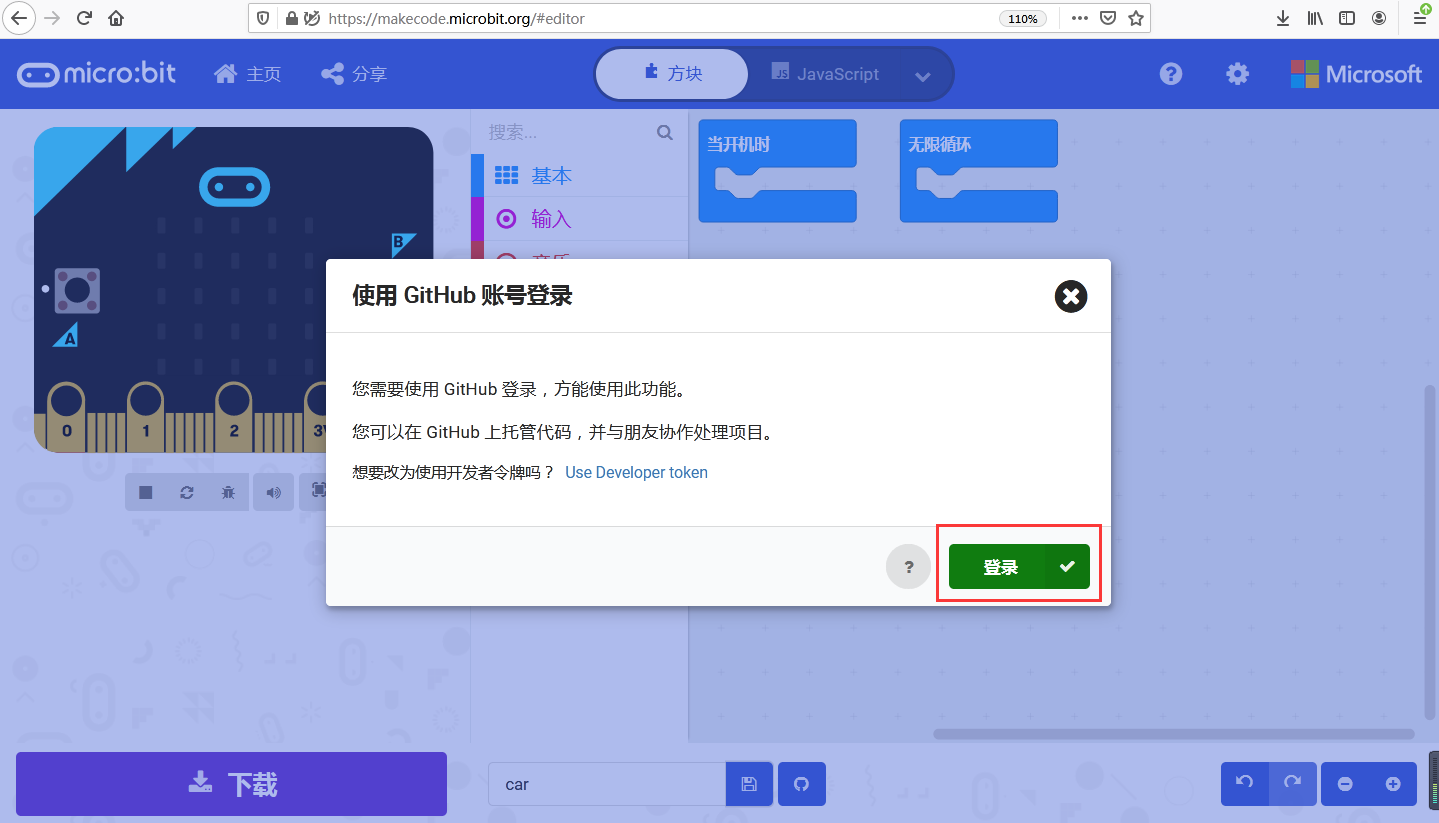
Task: Select the save project icon
Action: 749,784
